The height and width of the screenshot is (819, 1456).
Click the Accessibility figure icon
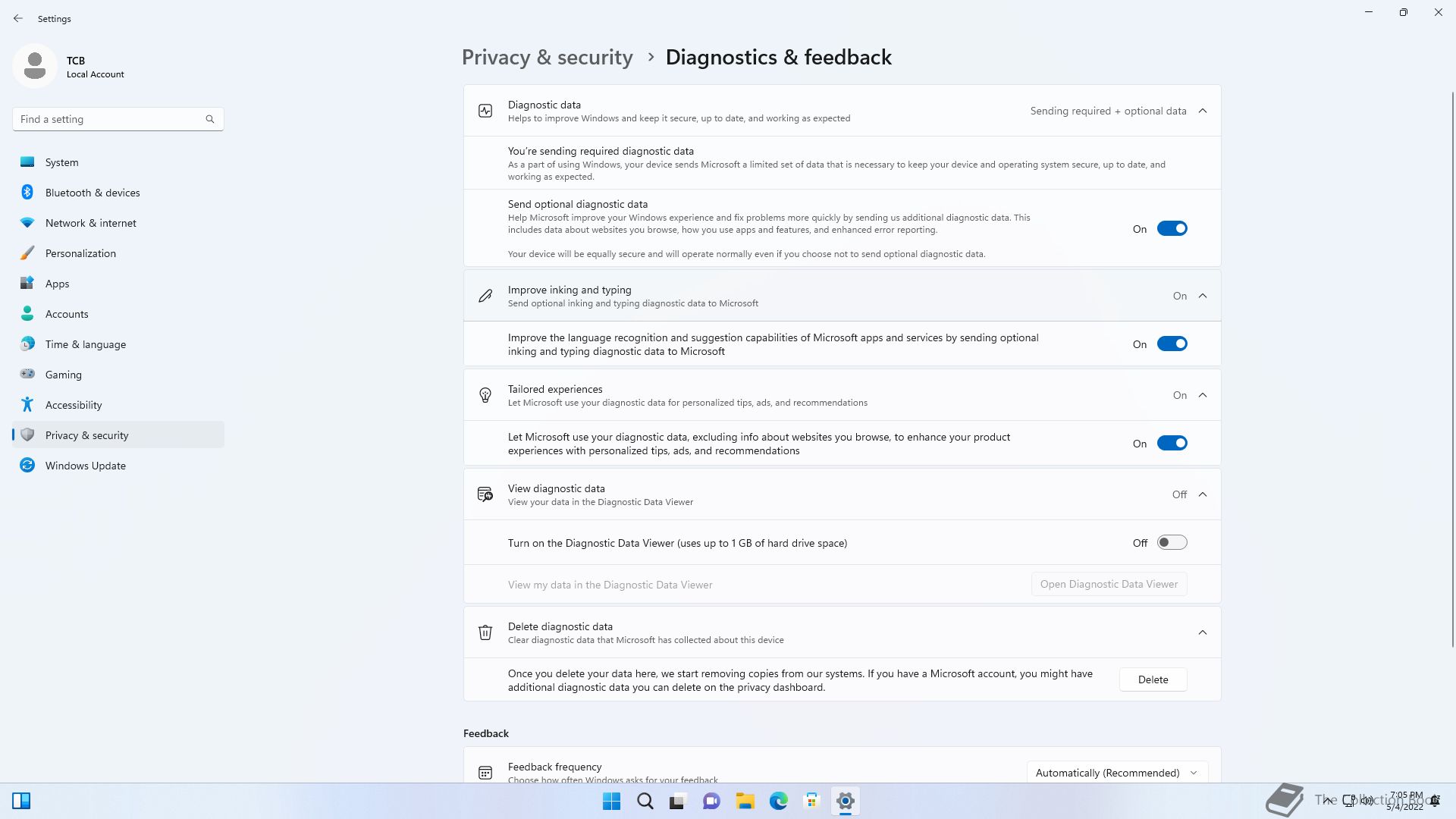[x=27, y=405]
